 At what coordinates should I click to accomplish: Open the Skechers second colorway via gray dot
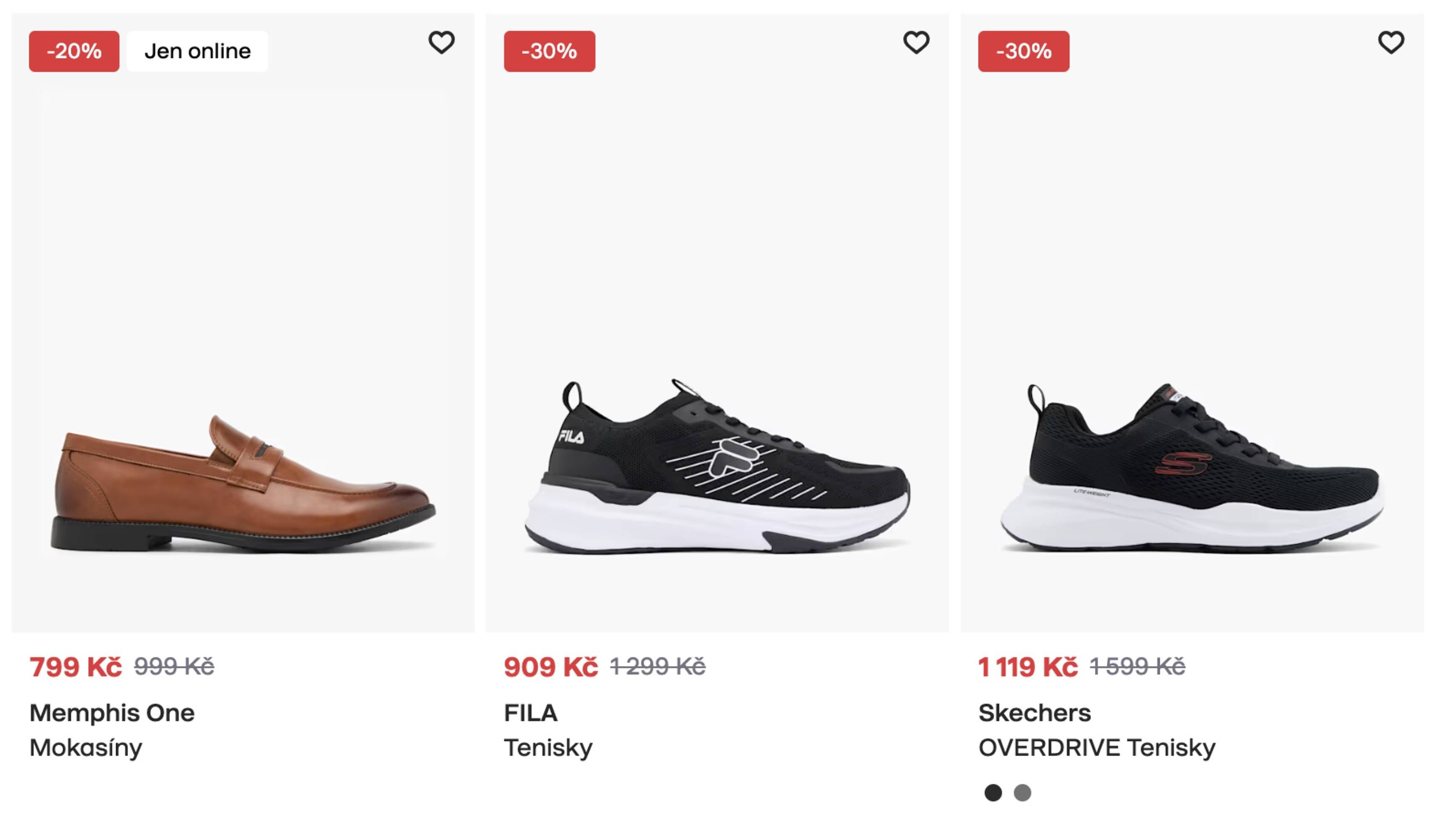tap(1023, 793)
